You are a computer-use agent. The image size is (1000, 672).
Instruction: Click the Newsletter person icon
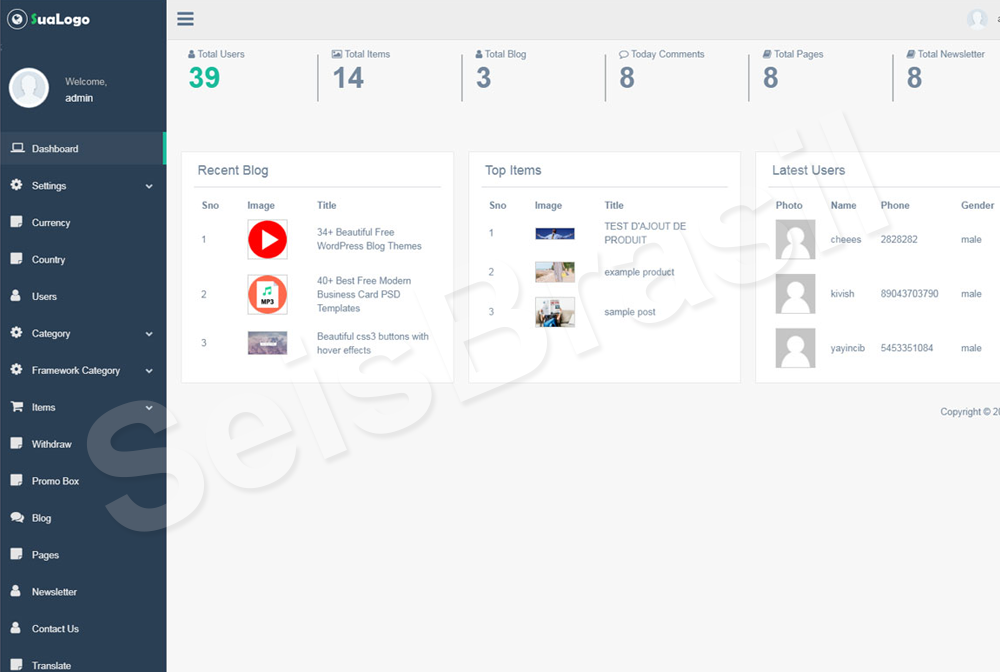pos(16,591)
